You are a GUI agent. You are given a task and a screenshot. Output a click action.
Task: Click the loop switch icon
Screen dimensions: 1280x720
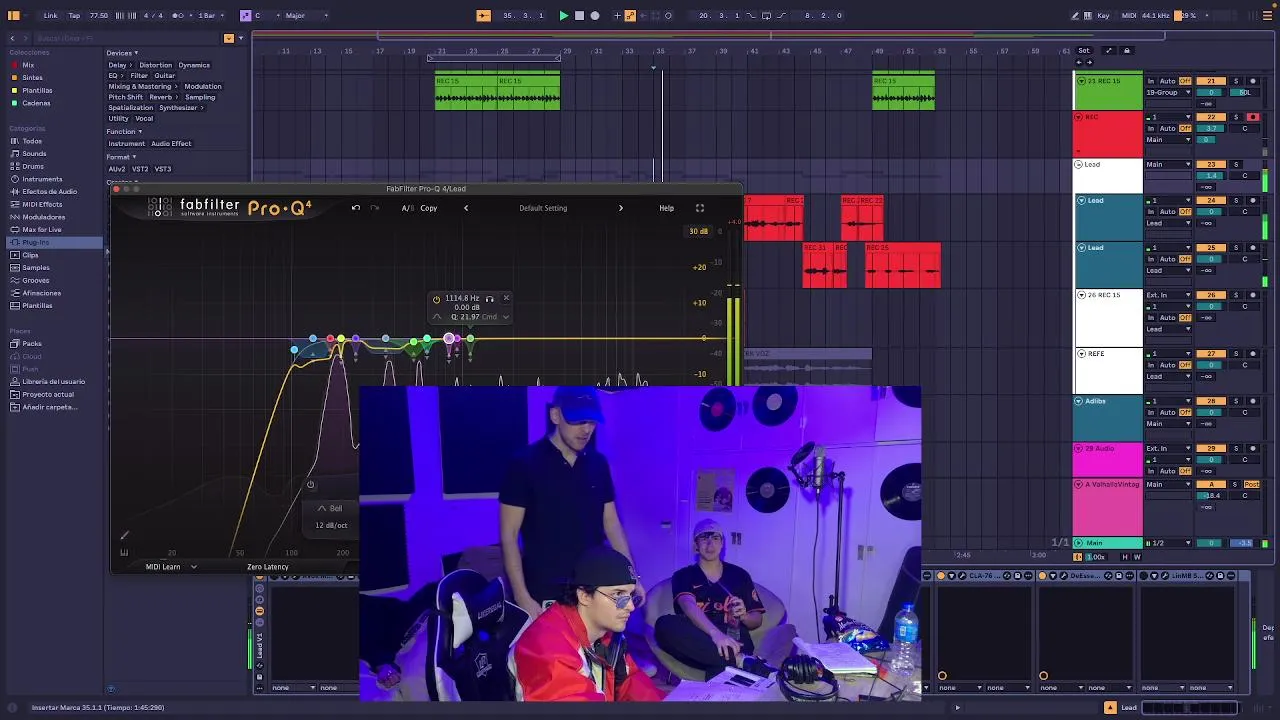pyautogui.click(x=766, y=15)
